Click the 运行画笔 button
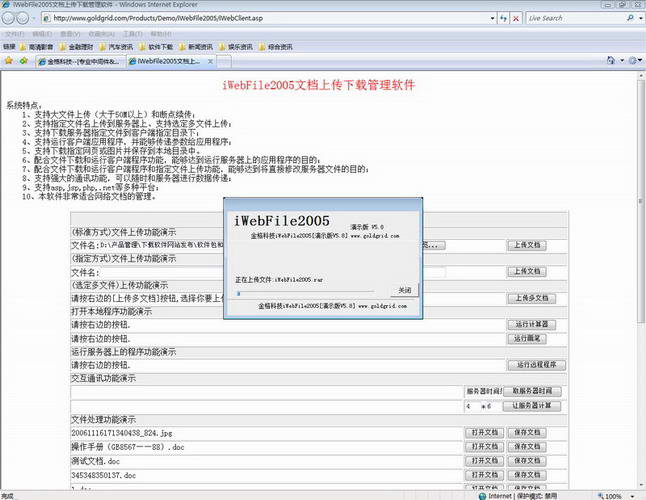The height and width of the screenshot is (500, 646). [527, 339]
